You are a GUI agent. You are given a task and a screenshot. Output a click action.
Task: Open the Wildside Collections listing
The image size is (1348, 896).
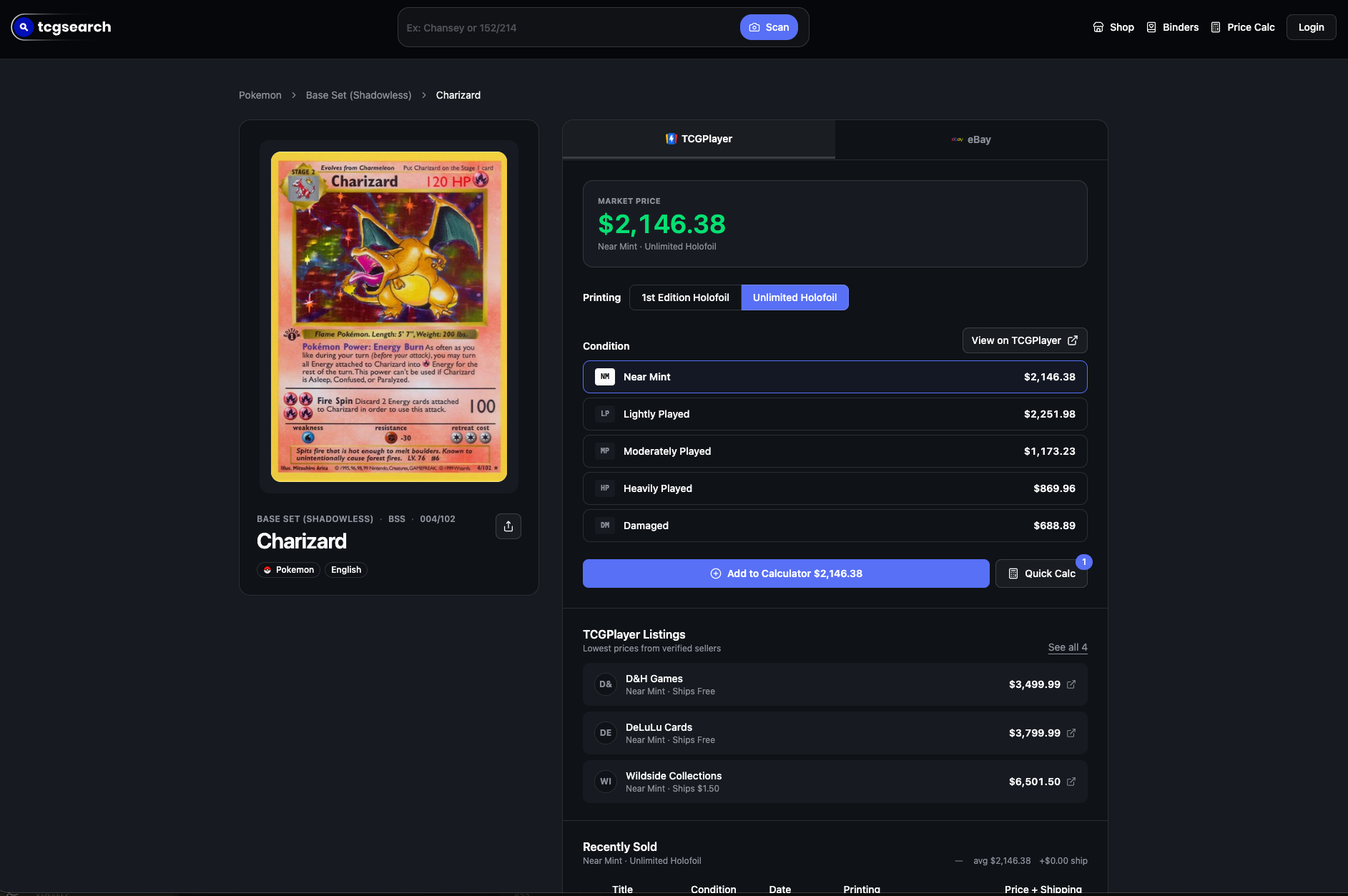pos(835,782)
